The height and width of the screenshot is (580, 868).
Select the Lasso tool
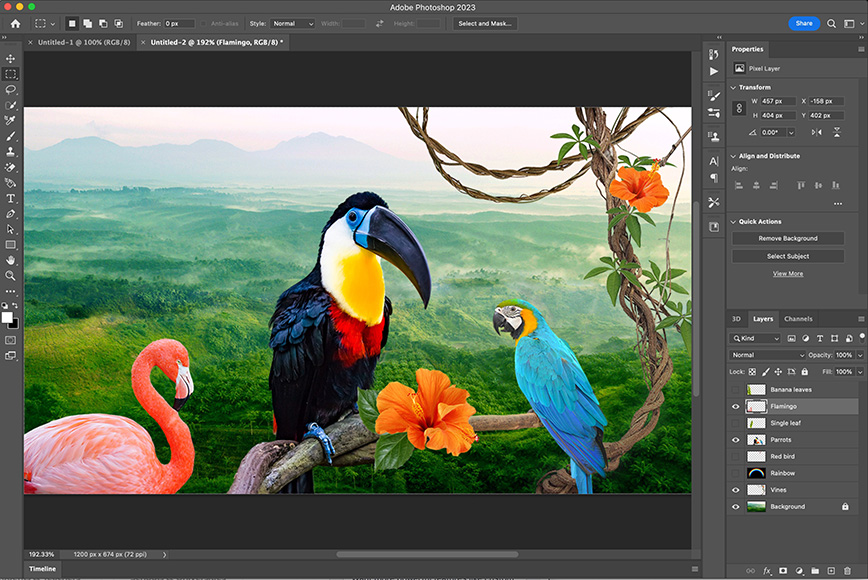click(x=11, y=90)
